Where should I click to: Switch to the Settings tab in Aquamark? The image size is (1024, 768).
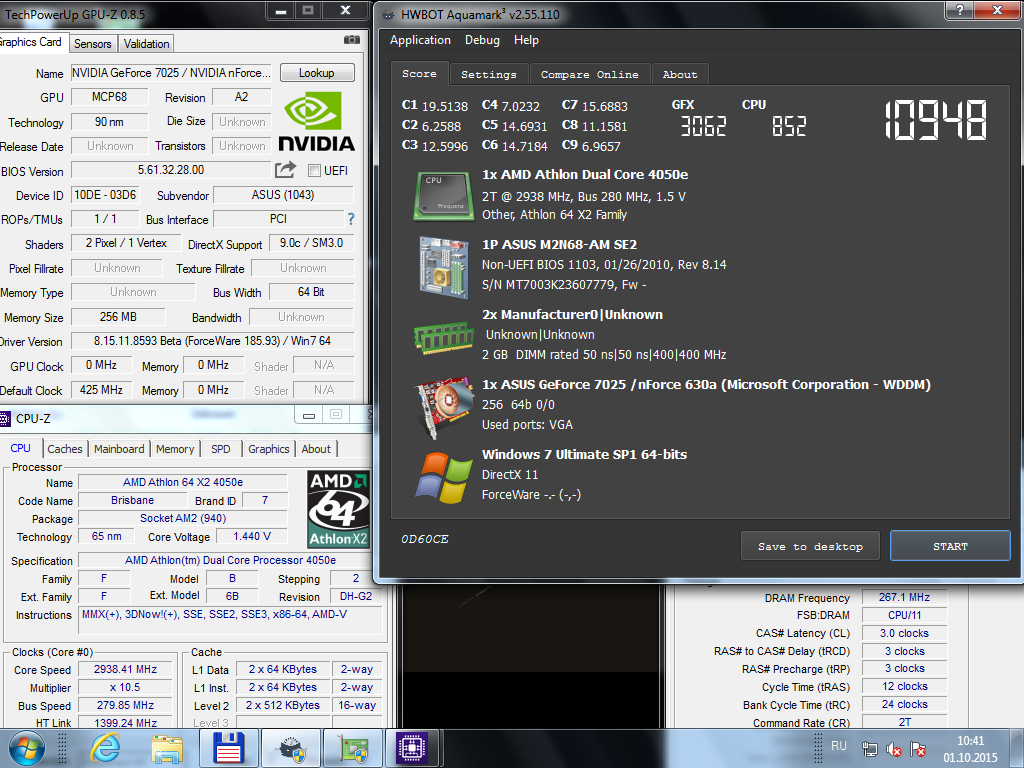[488, 74]
